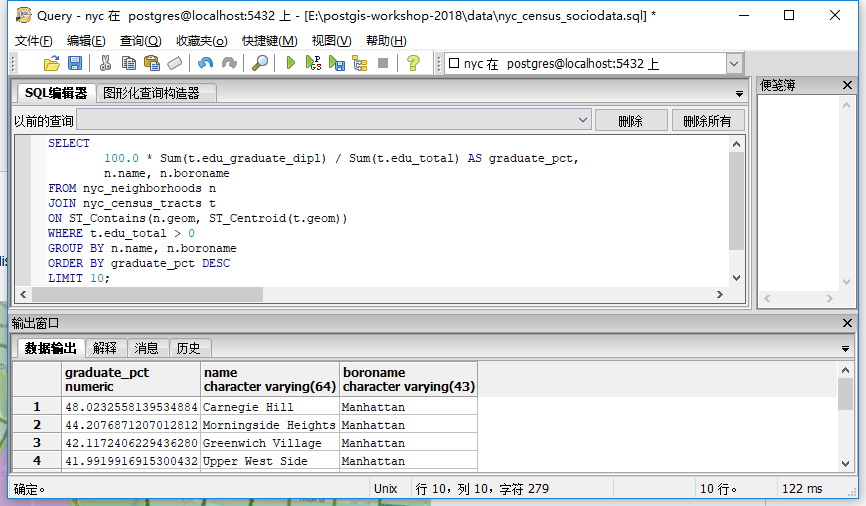
Task: Save the query with the floppy disk icon
Action: (x=75, y=64)
